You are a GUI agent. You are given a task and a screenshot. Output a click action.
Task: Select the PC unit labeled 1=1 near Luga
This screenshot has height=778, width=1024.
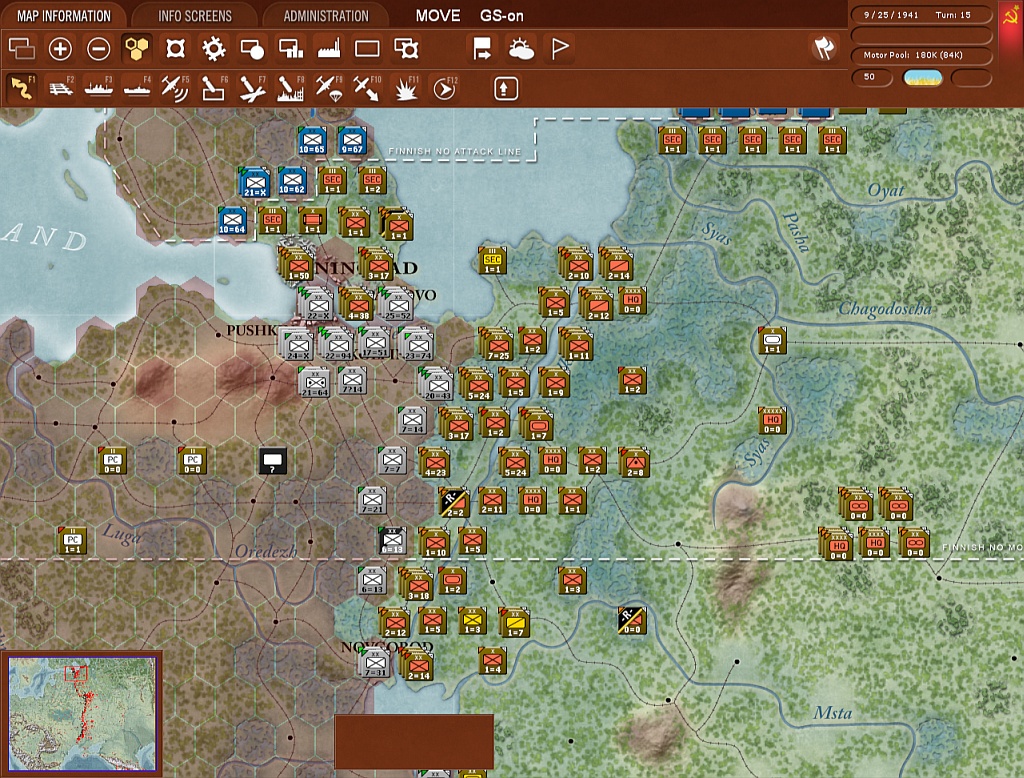(x=72, y=541)
